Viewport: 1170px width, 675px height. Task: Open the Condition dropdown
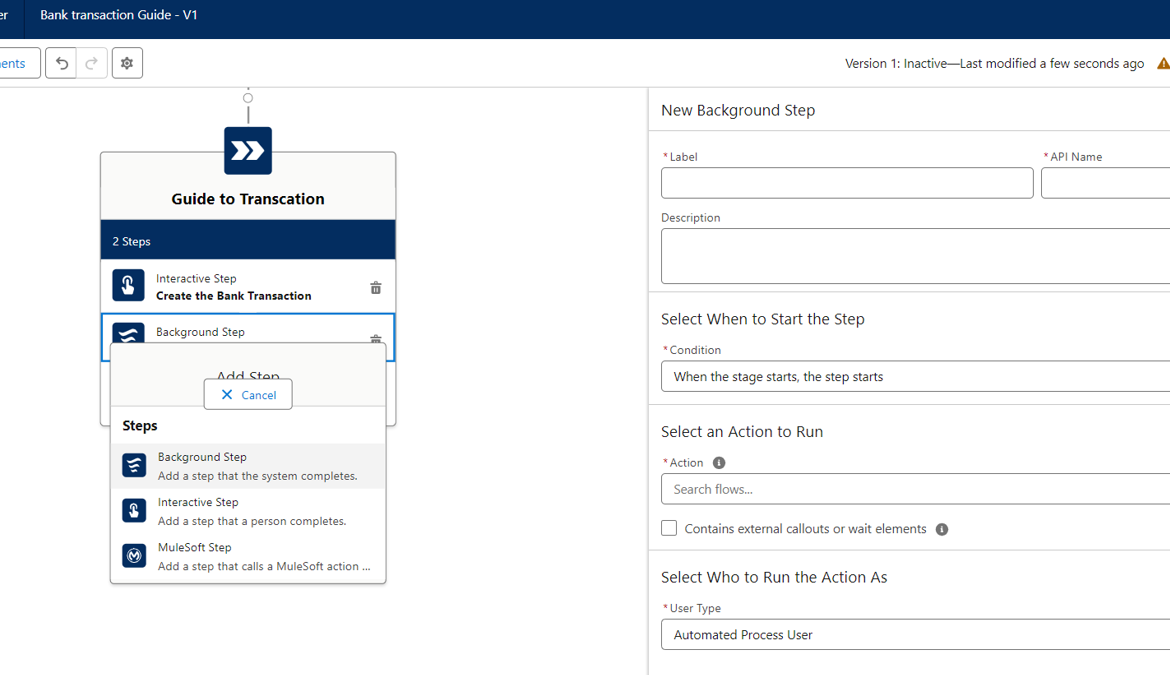coord(916,377)
